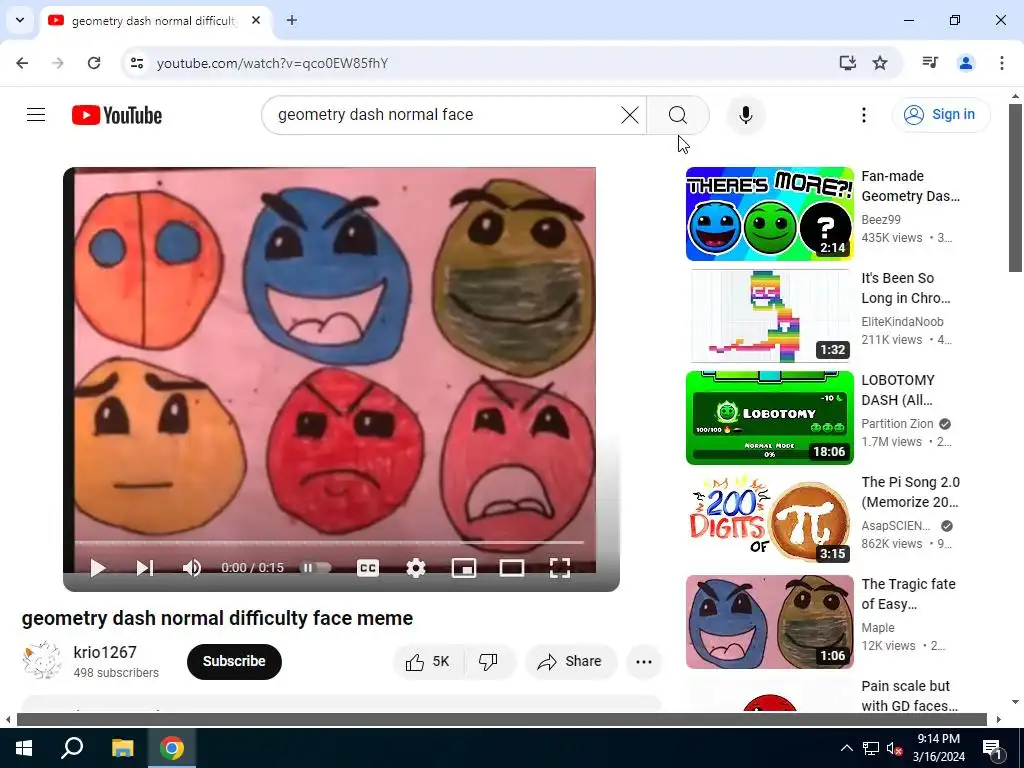The width and height of the screenshot is (1024, 768).
Task: Open the taskbar clock 9:14 PM
Action: coord(938,748)
